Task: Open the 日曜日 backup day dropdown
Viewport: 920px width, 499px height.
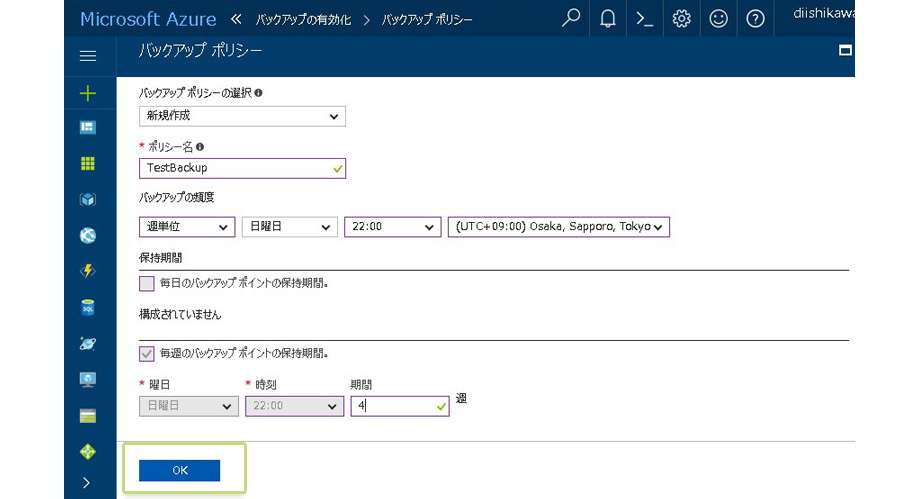Action: 289,227
